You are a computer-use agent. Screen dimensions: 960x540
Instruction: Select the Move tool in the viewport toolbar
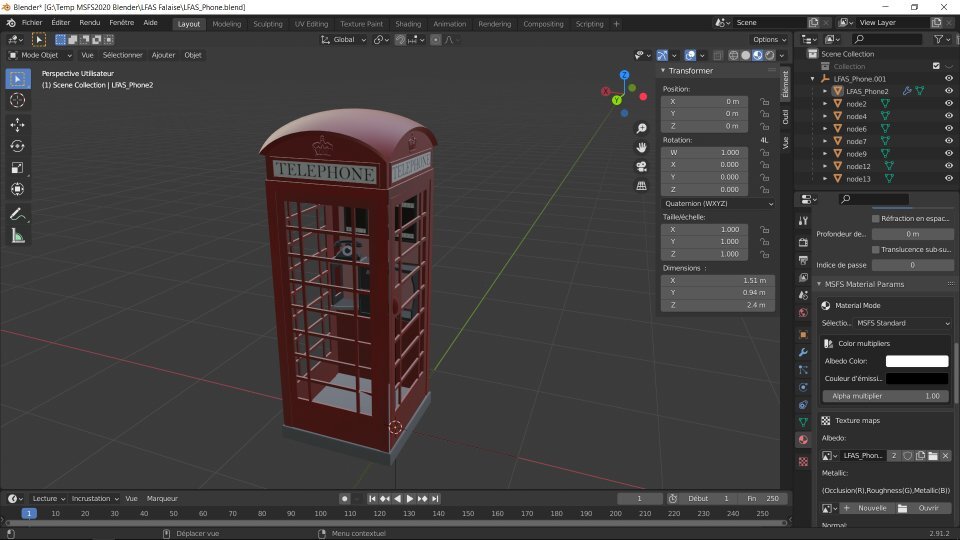coord(17,124)
